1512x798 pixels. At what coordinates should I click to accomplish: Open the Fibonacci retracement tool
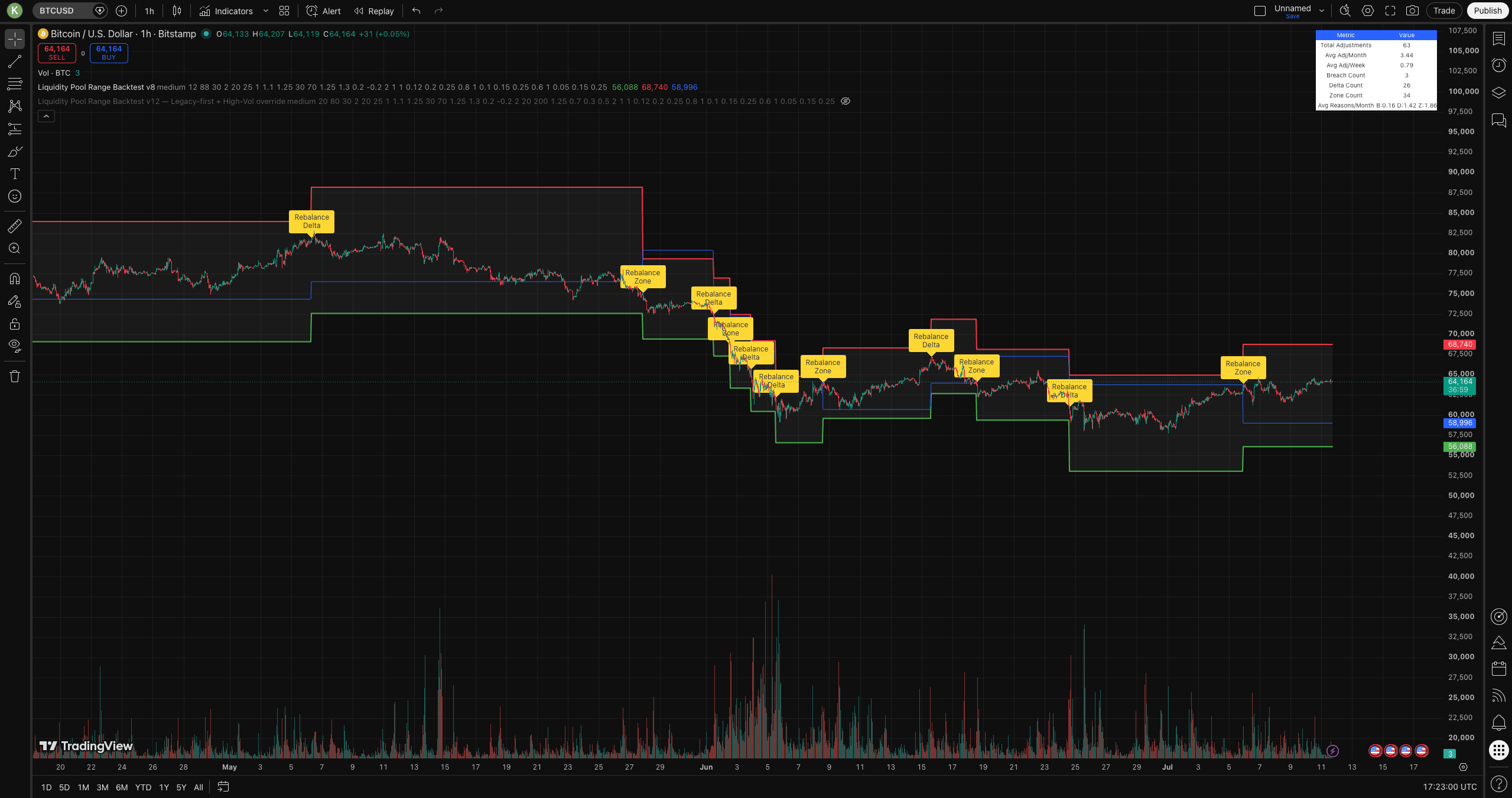click(15, 84)
